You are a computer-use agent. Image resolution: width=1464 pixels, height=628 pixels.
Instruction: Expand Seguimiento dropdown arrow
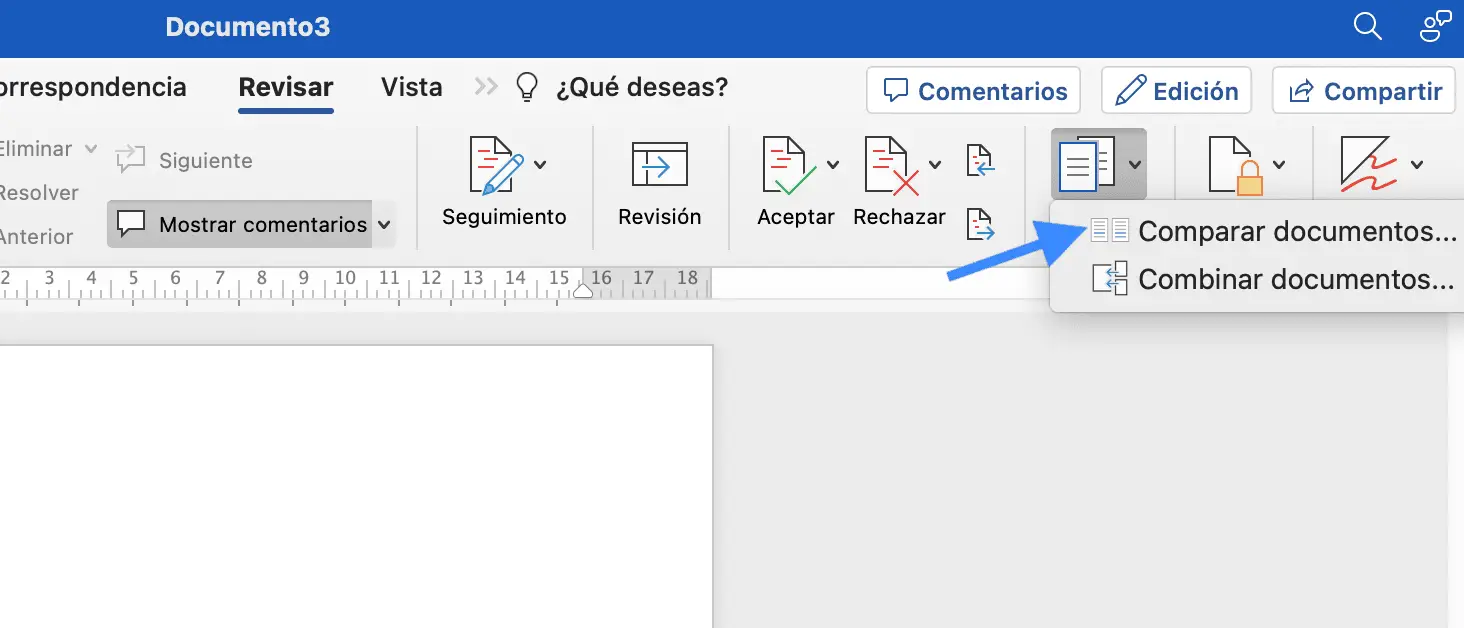[540, 165]
